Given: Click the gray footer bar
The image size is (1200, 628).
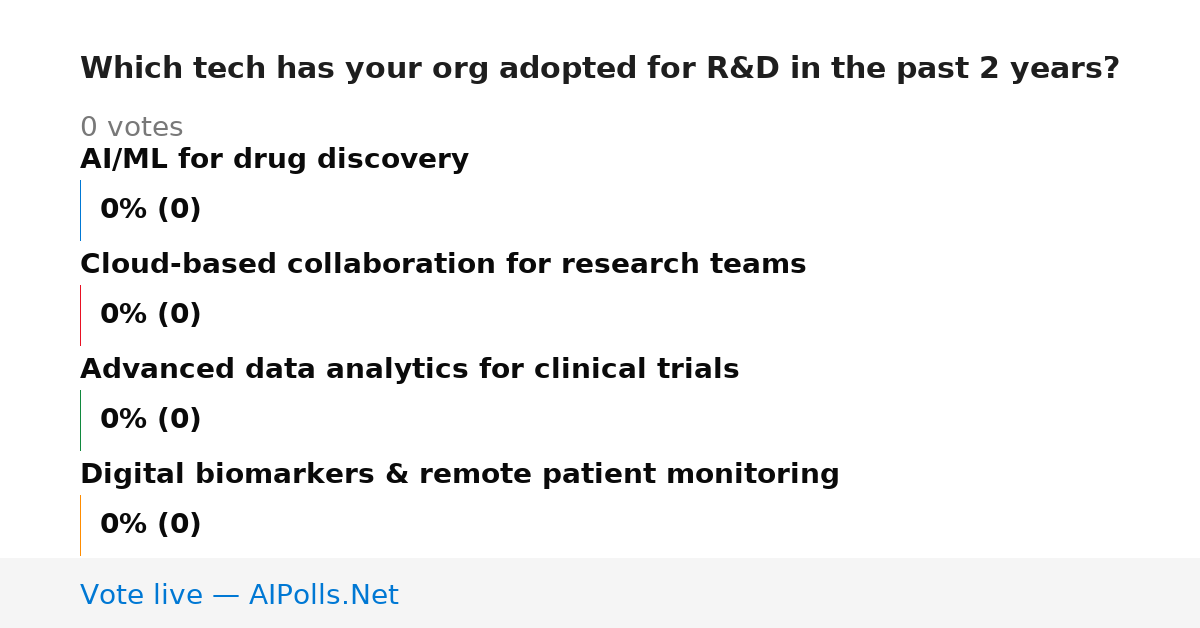Looking at the screenshot, I should 600,593.
